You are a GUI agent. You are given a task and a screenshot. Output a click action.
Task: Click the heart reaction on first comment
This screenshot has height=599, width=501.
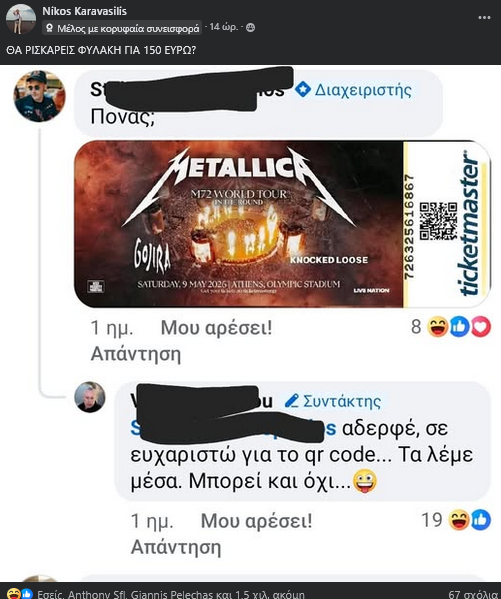(480, 327)
